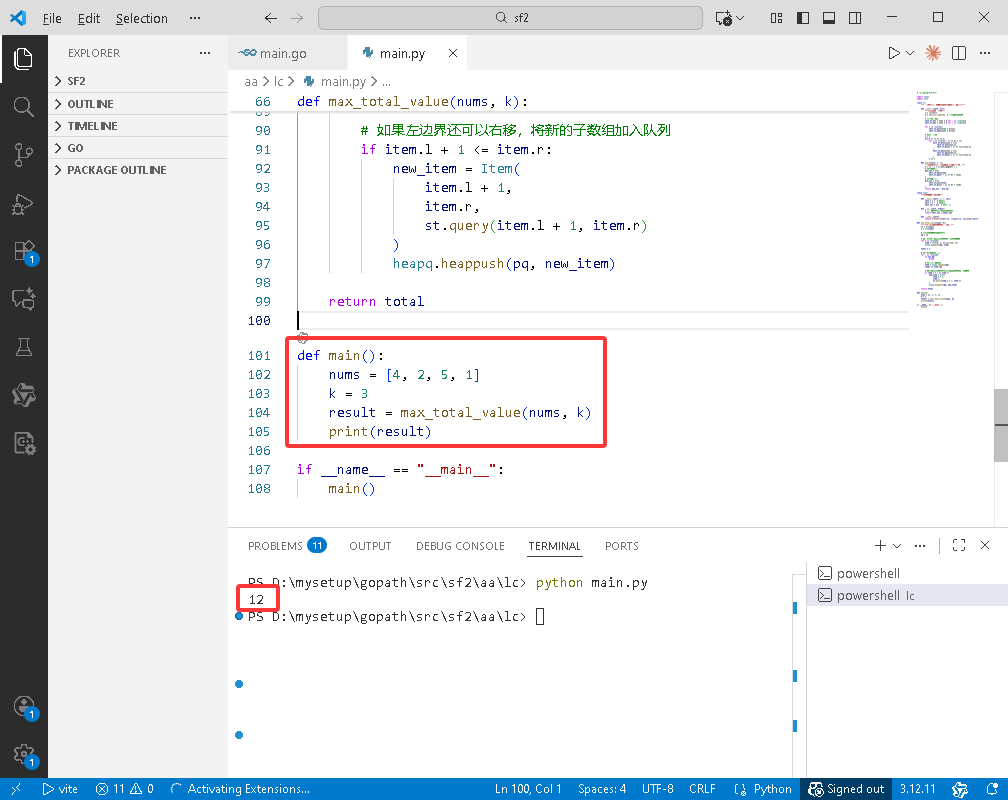Open the launch profile dropdown arrow
1008x800 pixels.
897,545
